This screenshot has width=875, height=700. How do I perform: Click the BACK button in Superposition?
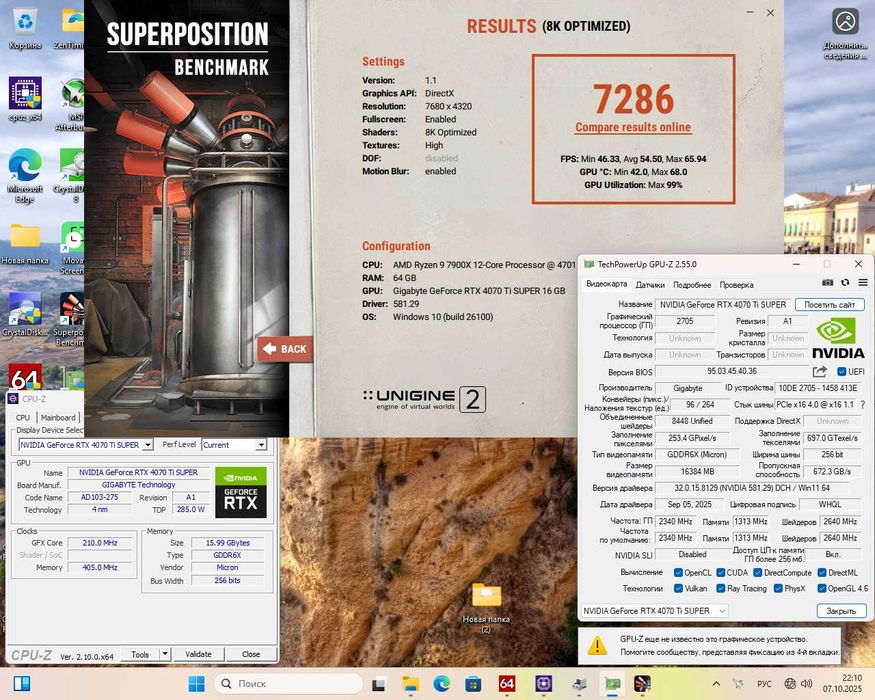285,349
